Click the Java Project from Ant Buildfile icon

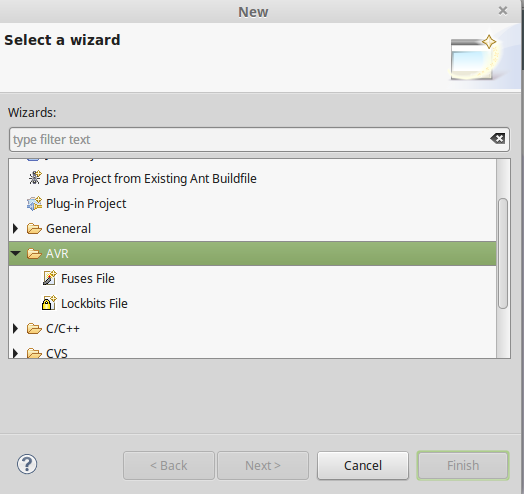tap(34, 178)
